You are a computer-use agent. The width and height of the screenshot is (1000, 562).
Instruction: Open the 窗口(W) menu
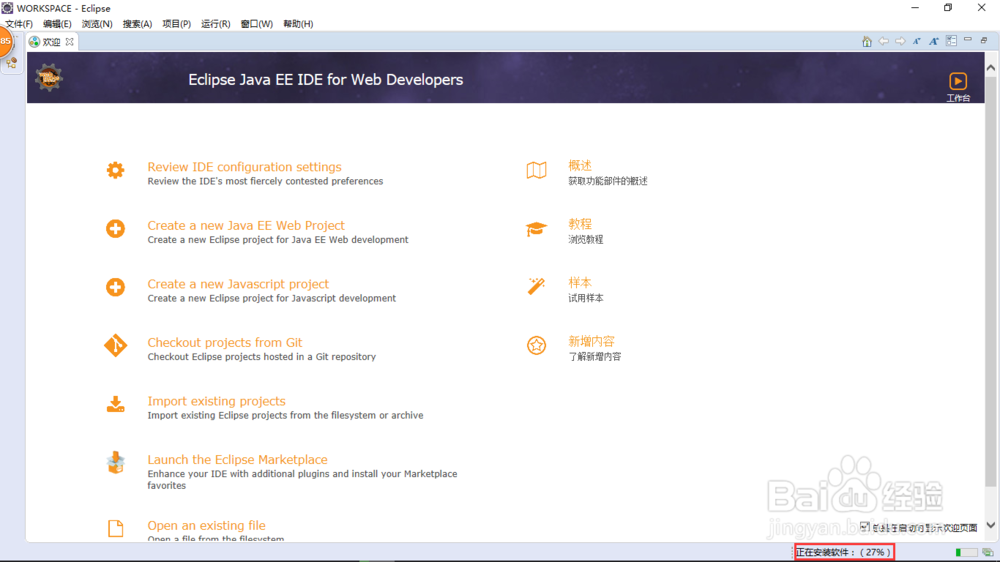[x=256, y=24]
